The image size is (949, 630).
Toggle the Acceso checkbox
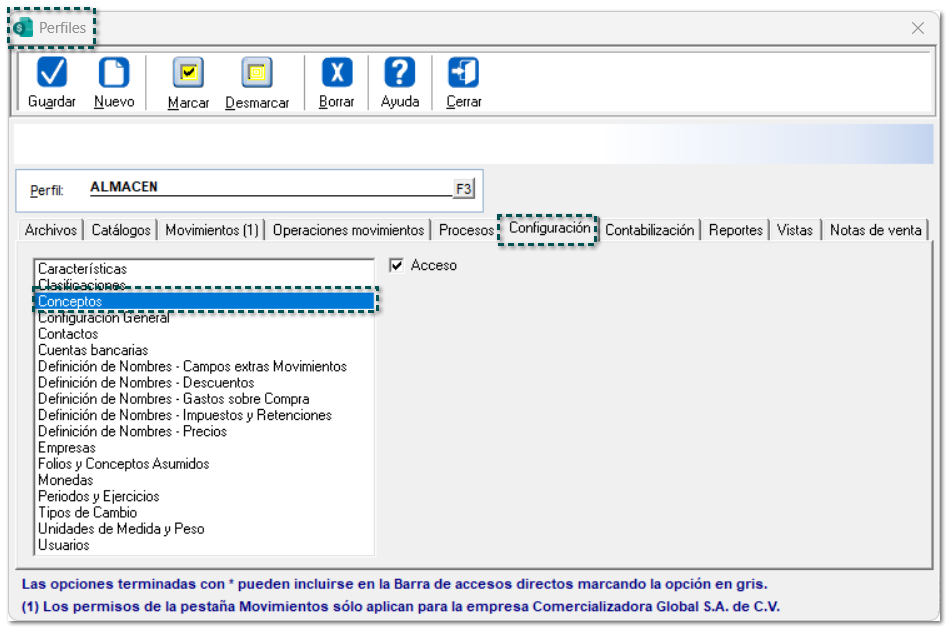397,265
